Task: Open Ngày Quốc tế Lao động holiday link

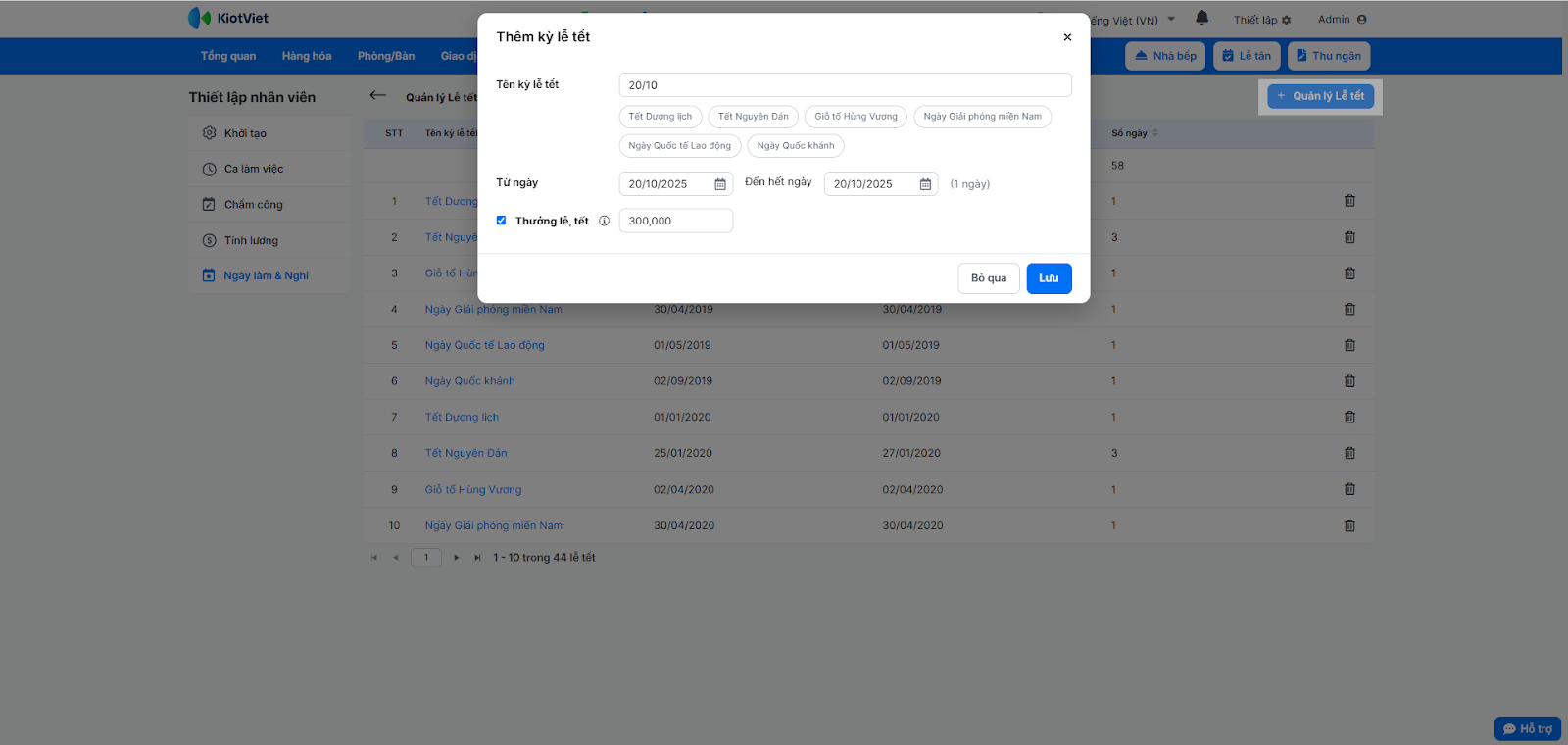Action: (484, 345)
